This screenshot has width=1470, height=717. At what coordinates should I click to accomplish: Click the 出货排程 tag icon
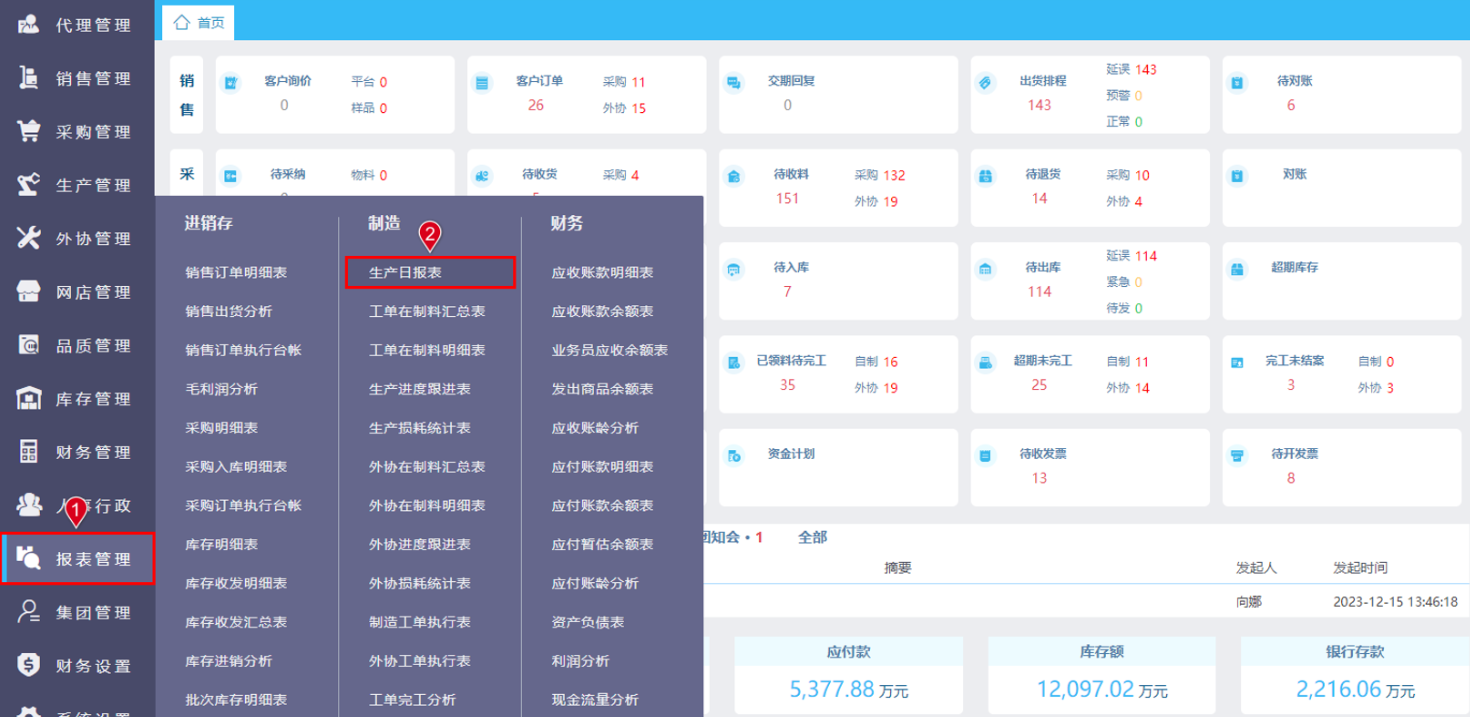click(986, 84)
